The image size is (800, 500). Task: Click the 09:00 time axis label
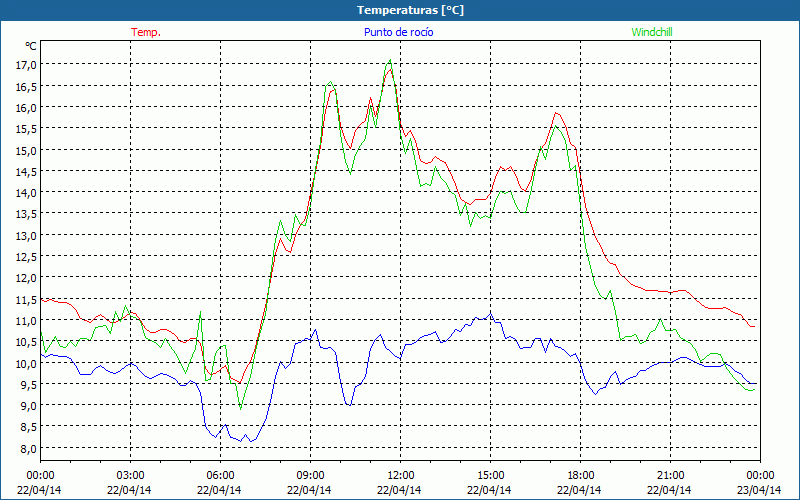coord(310,476)
